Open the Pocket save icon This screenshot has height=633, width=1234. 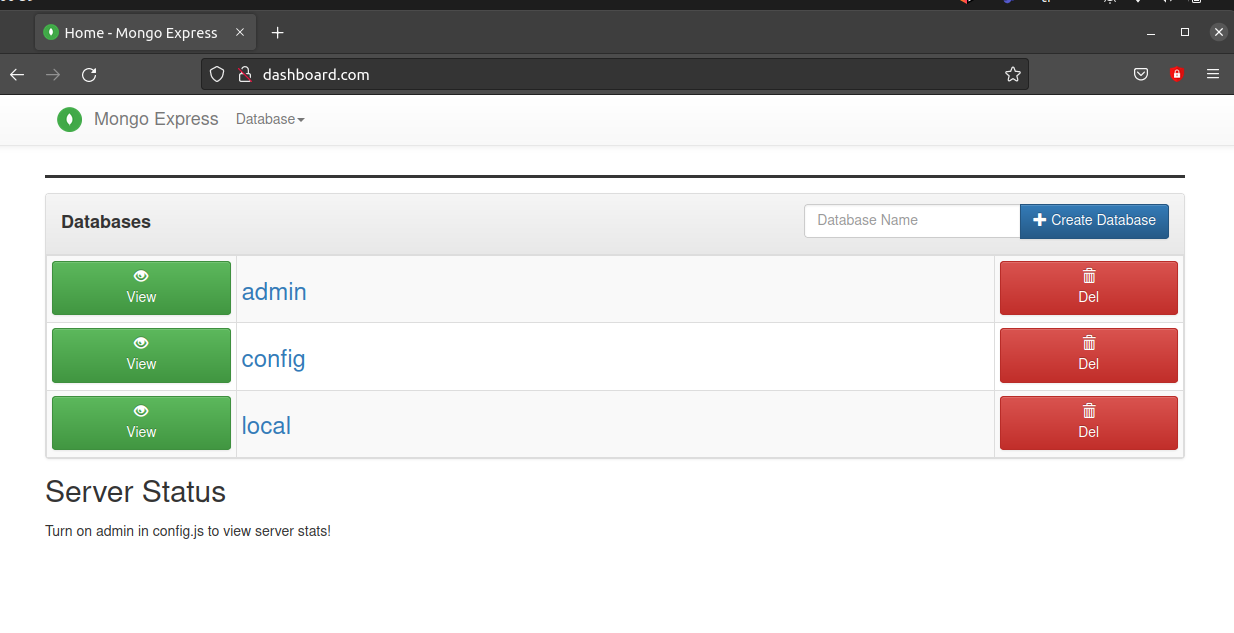pyautogui.click(x=1140, y=74)
